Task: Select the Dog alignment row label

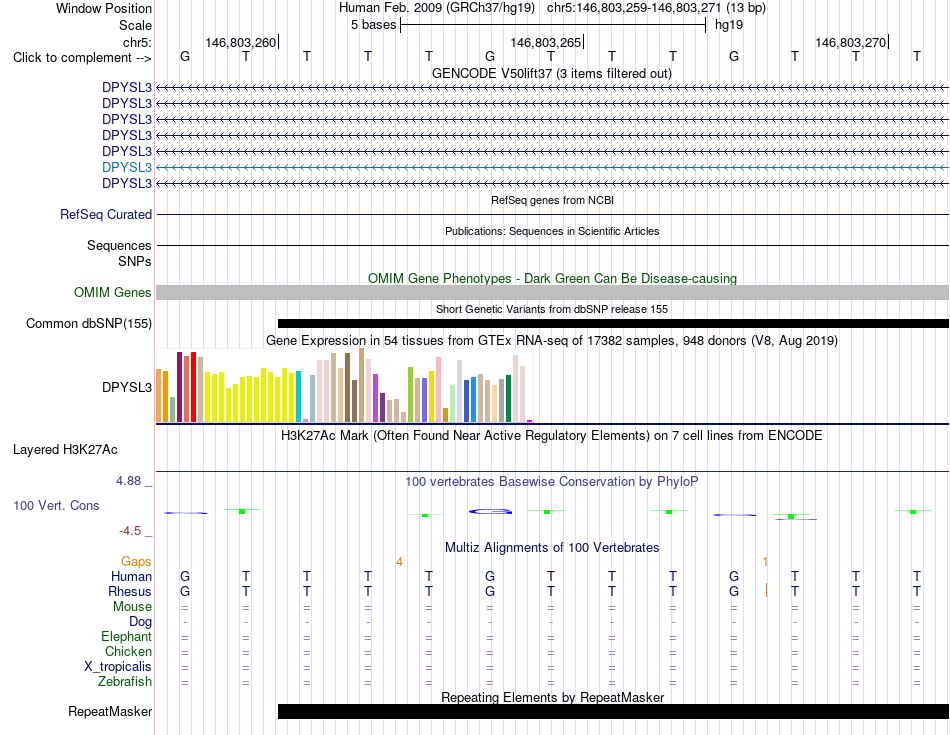Action: tap(140, 622)
